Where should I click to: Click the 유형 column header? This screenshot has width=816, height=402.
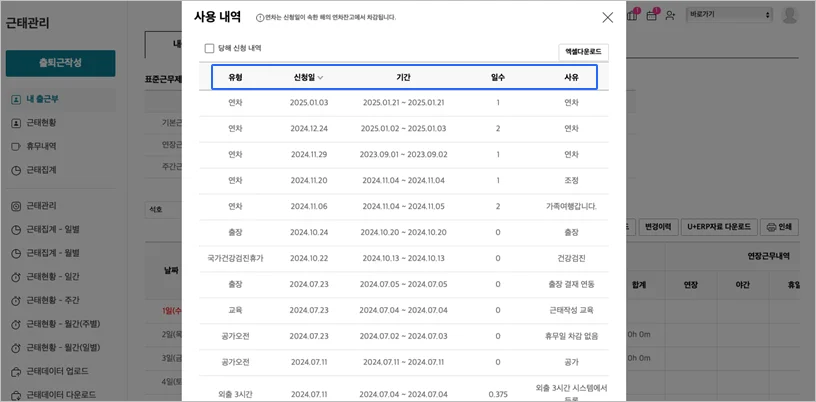point(236,78)
